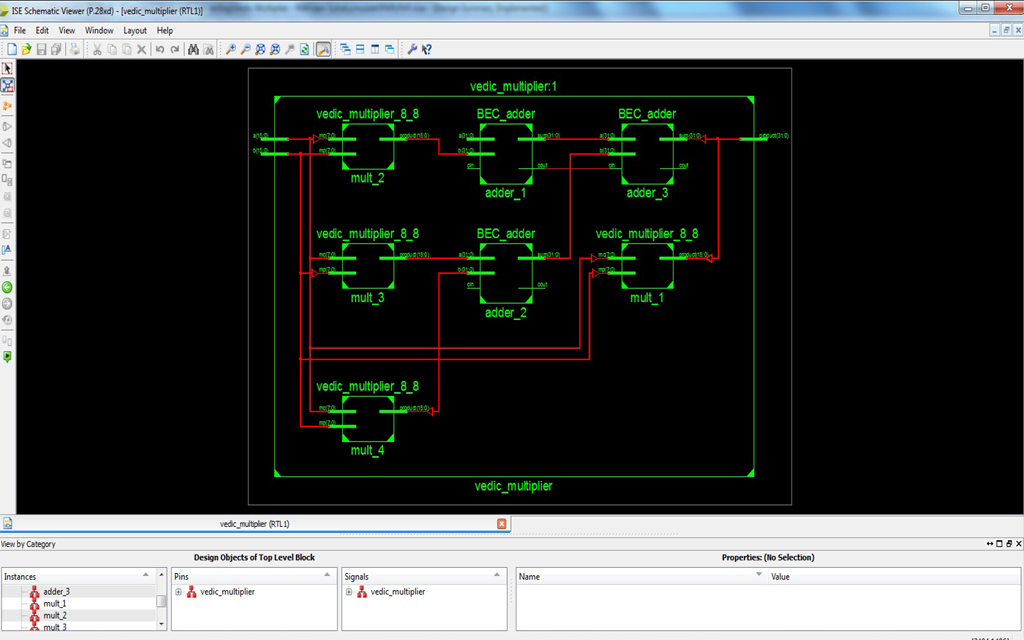1024x640 pixels.
Task: Open the Window menu
Action: tap(99, 31)
